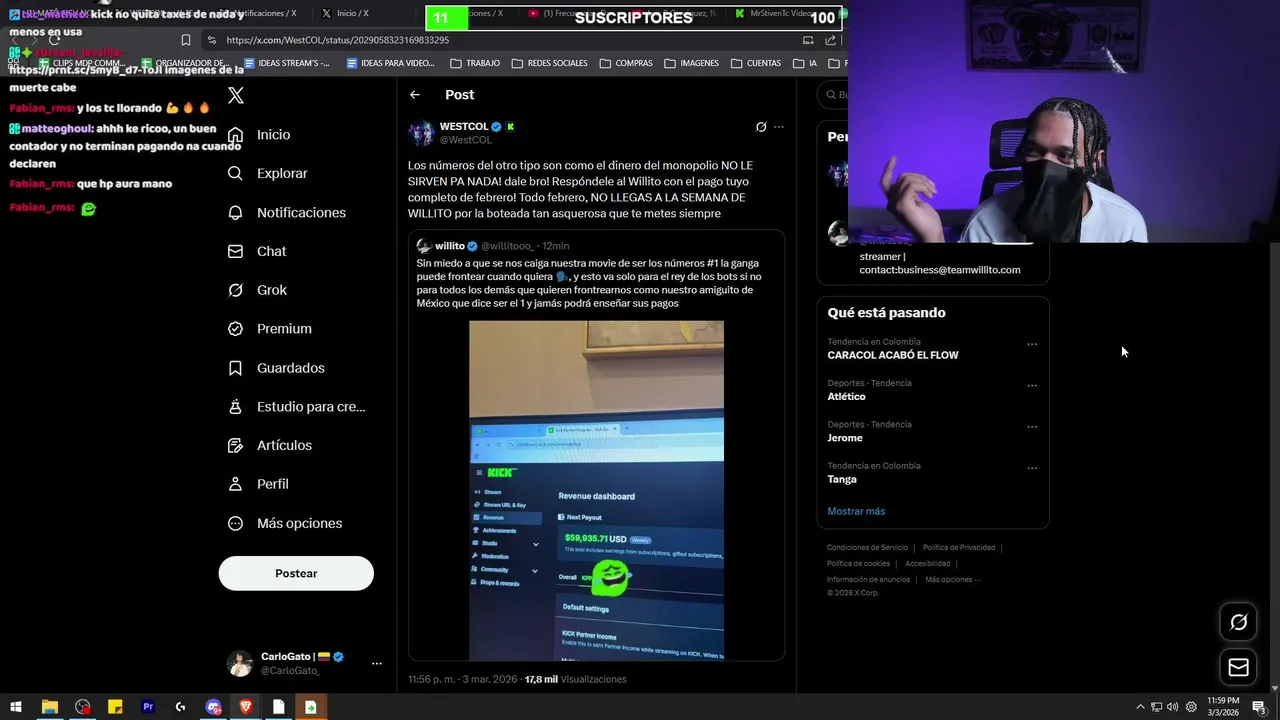This screenshot has height=720, width=1280.
Task: Click the address bar share icon
Action: (x=831, y=40)
